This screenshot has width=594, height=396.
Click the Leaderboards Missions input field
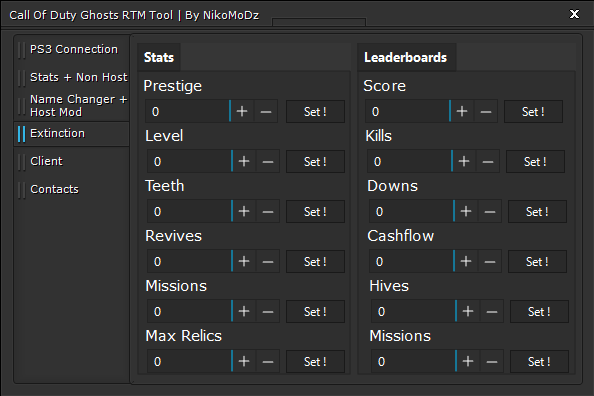[413, 362]
